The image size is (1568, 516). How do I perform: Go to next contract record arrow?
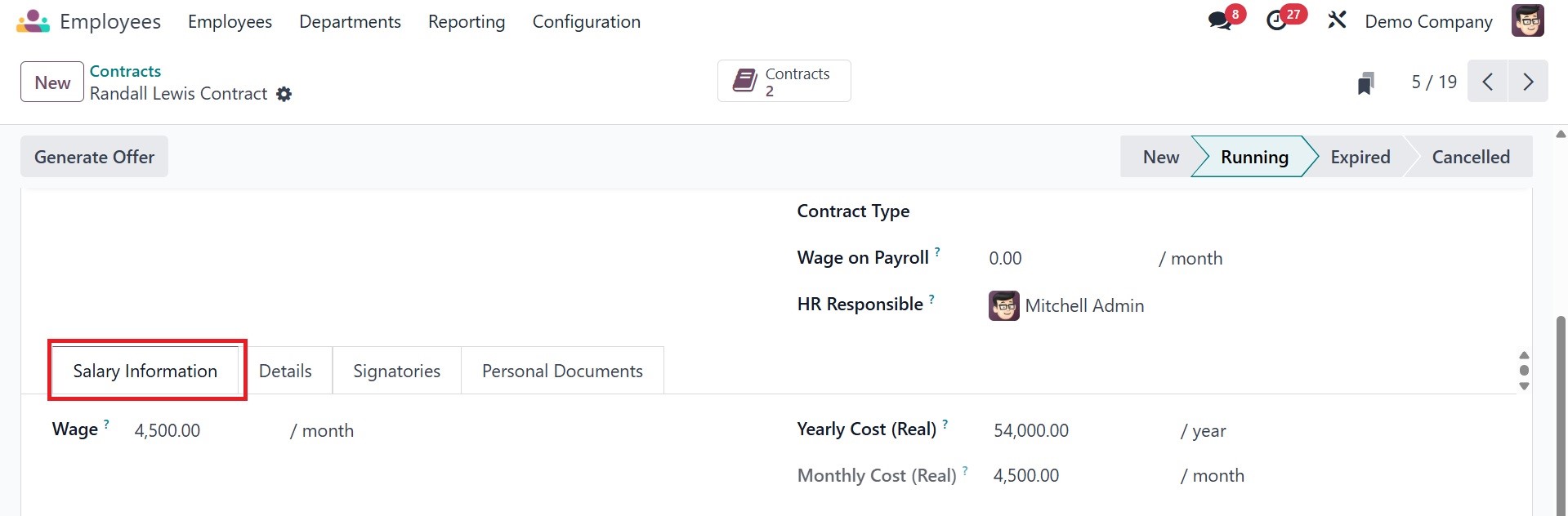point(1528,82)
